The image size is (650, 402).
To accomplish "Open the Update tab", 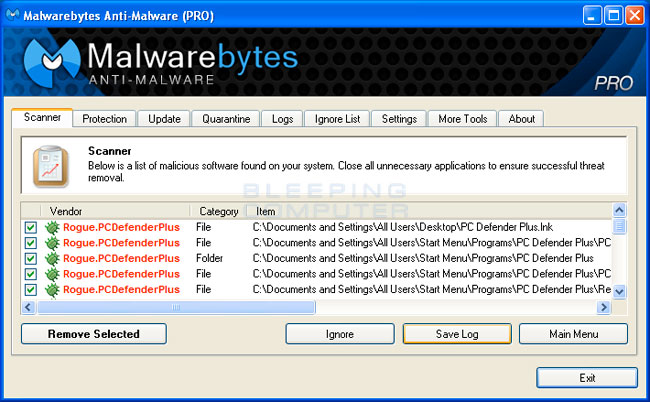I will (x=164, y=119).
